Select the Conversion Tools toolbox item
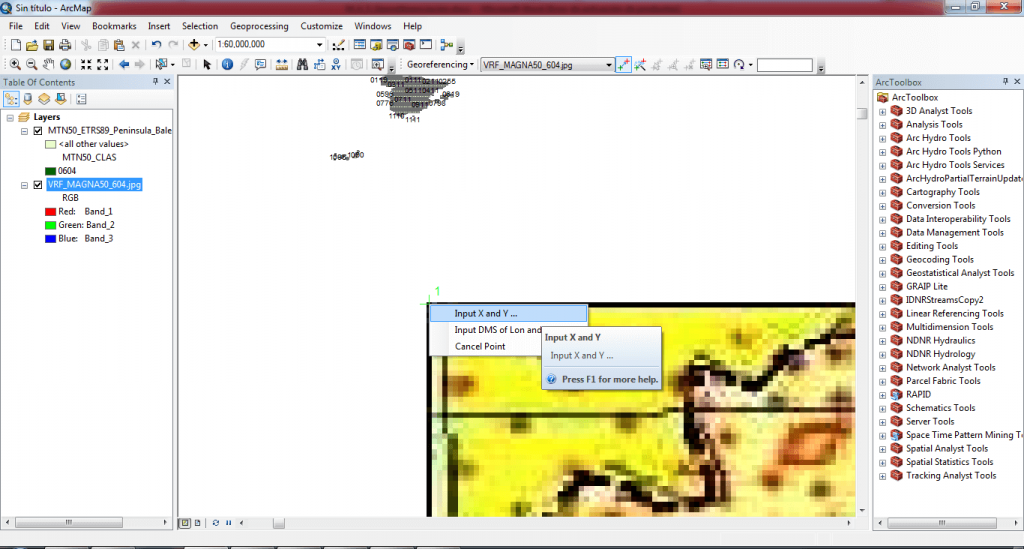The height and width of the screenshot is (549, 1024). point(940,206)
